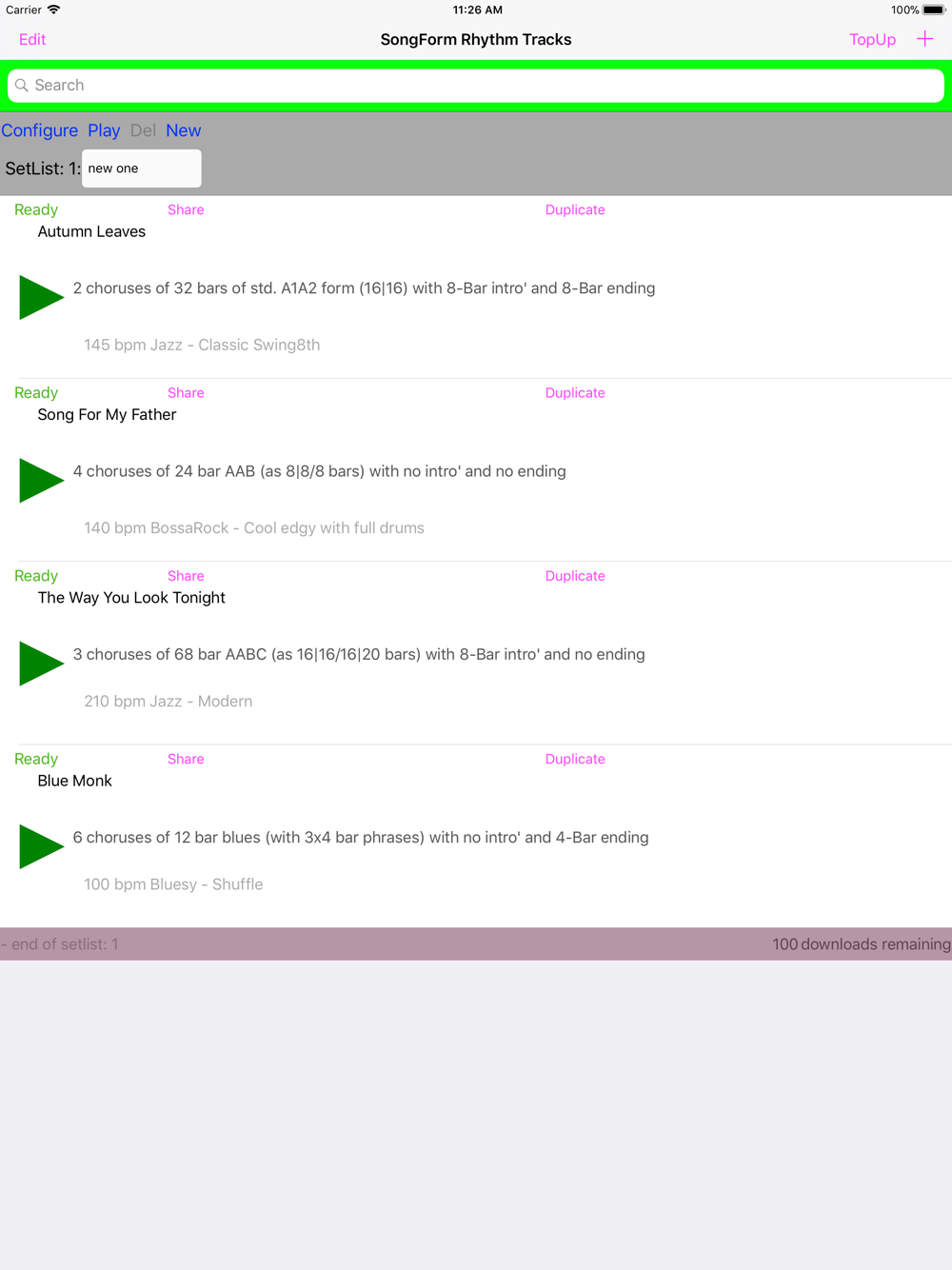This screenshot has width=952, height=1270.
Task: Open TopUp downloads purchase
Action: click(x=872, y=39)
